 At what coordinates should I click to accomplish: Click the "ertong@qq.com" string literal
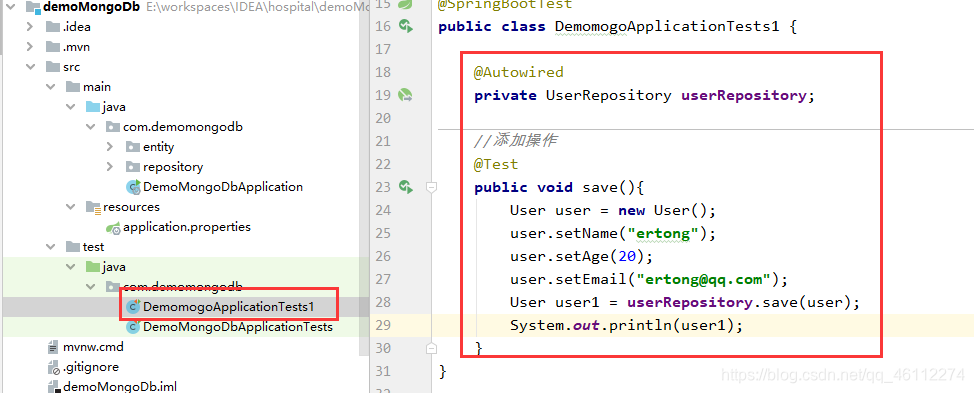pyautogui.click(x=703, y=279)
